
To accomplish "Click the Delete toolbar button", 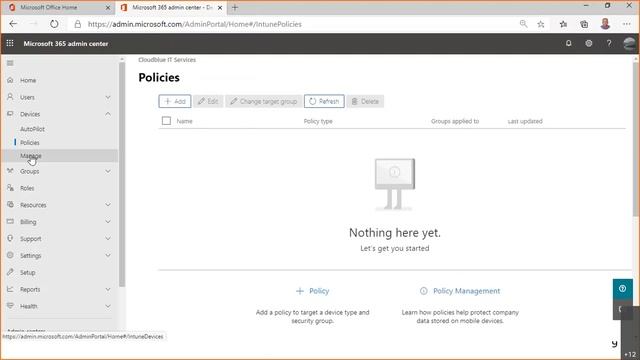I will click(365, 101).
